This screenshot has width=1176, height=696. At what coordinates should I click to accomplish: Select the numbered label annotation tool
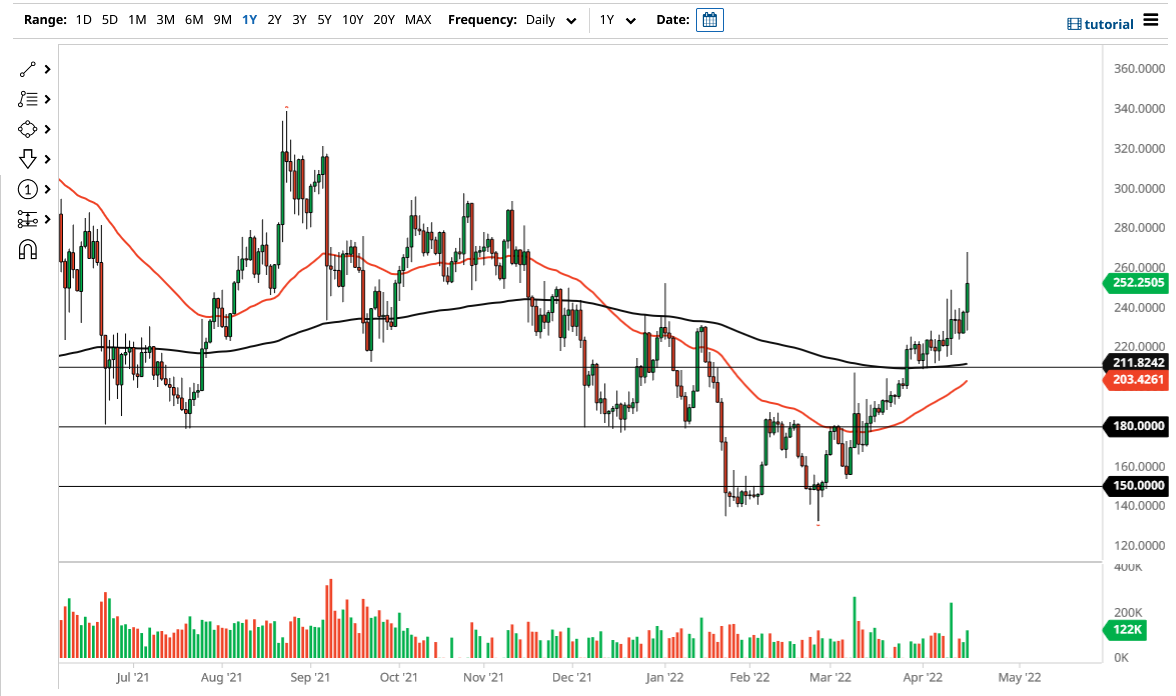coord(27,189)
